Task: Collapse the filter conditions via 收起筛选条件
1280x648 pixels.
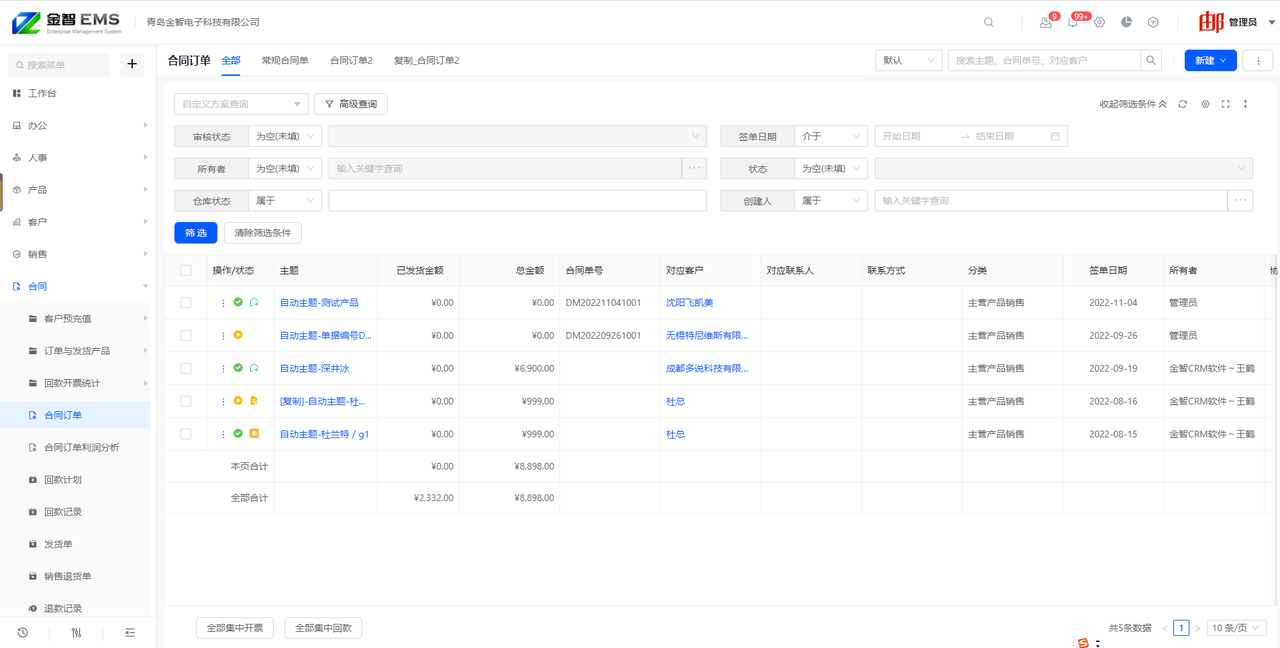Action: (x=1133, y=104)
